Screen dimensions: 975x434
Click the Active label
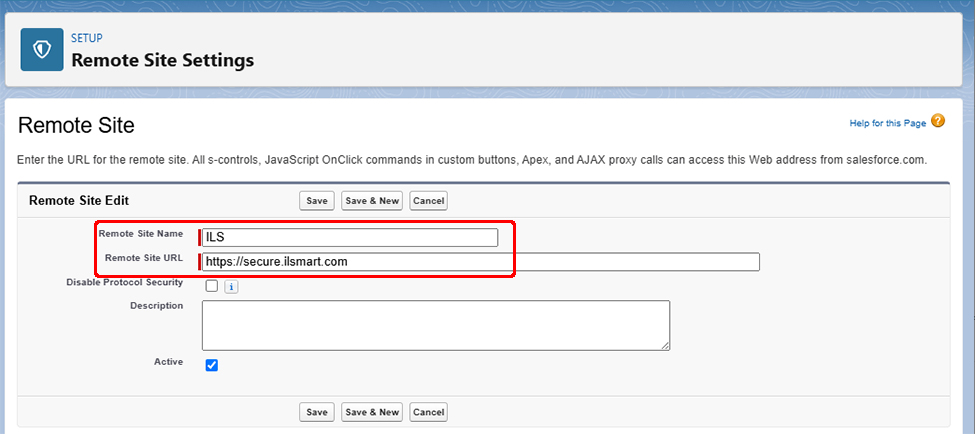coord(169,361)
